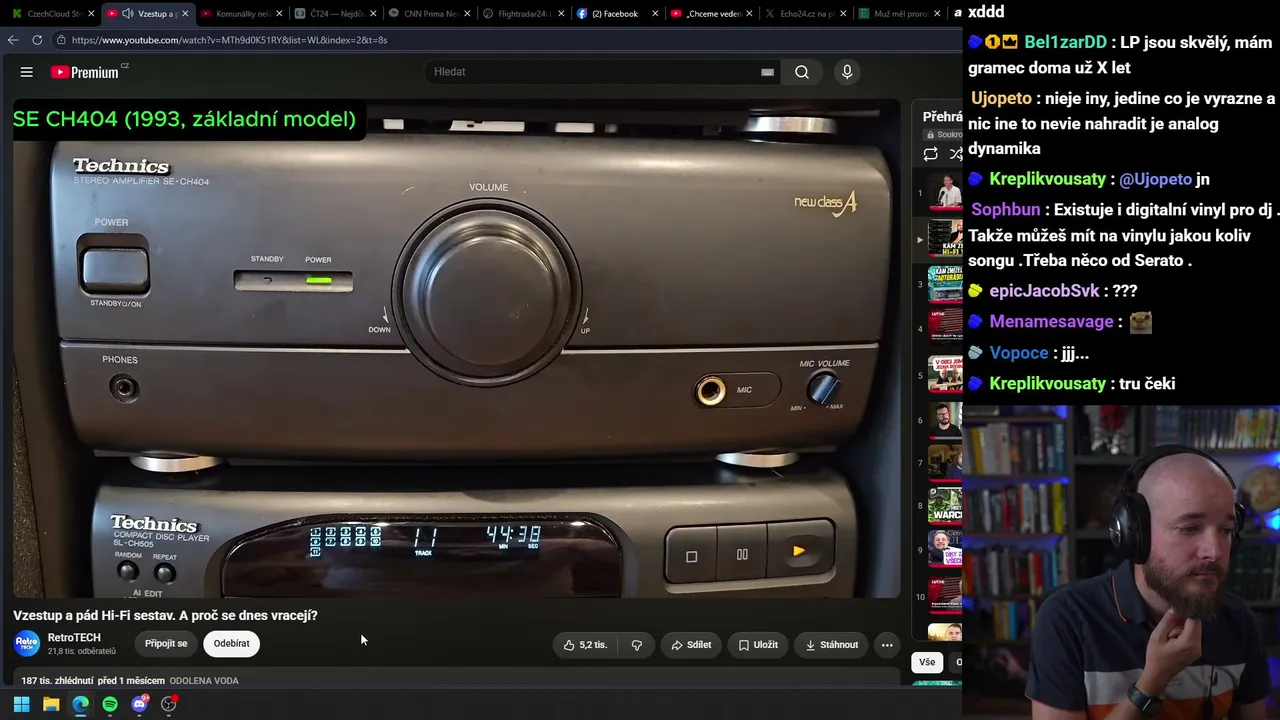Focus the browser address bar URL
The height and width of the screenshot is (720, 1280).
229,40
